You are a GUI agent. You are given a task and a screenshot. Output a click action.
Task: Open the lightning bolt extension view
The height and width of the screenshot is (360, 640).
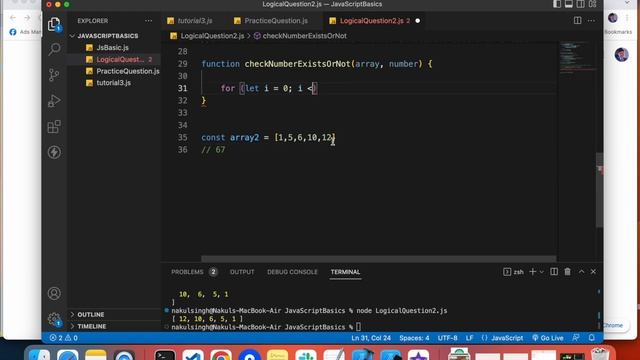coord(54,152)
